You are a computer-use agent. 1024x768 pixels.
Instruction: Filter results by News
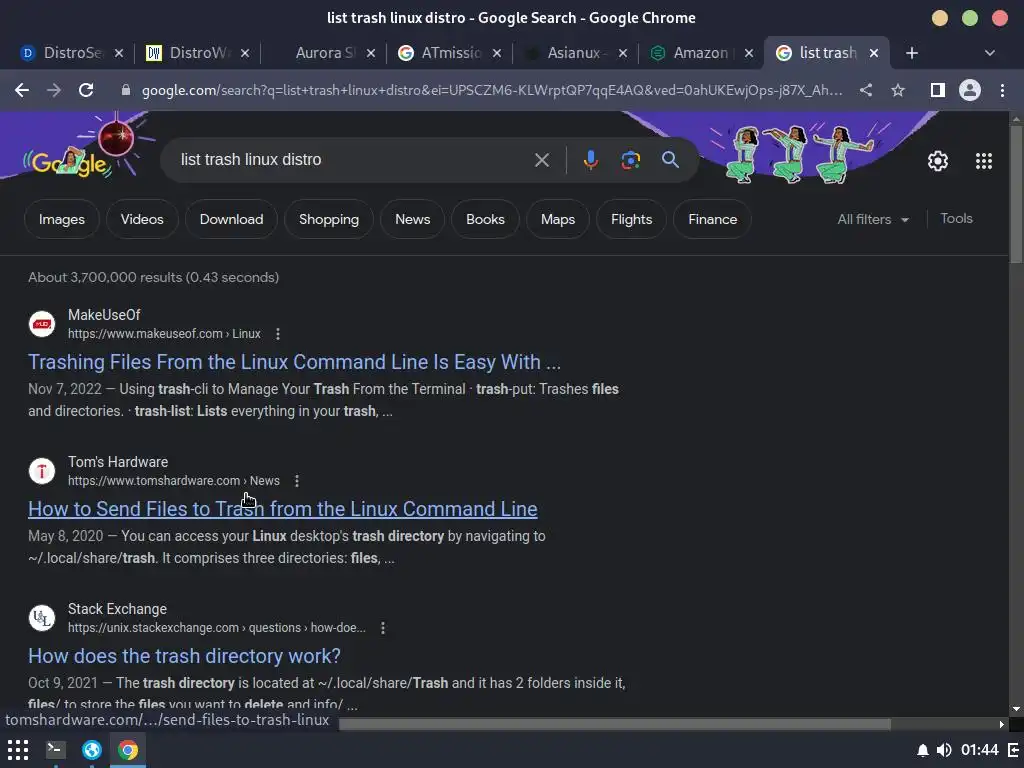point(412,219)
